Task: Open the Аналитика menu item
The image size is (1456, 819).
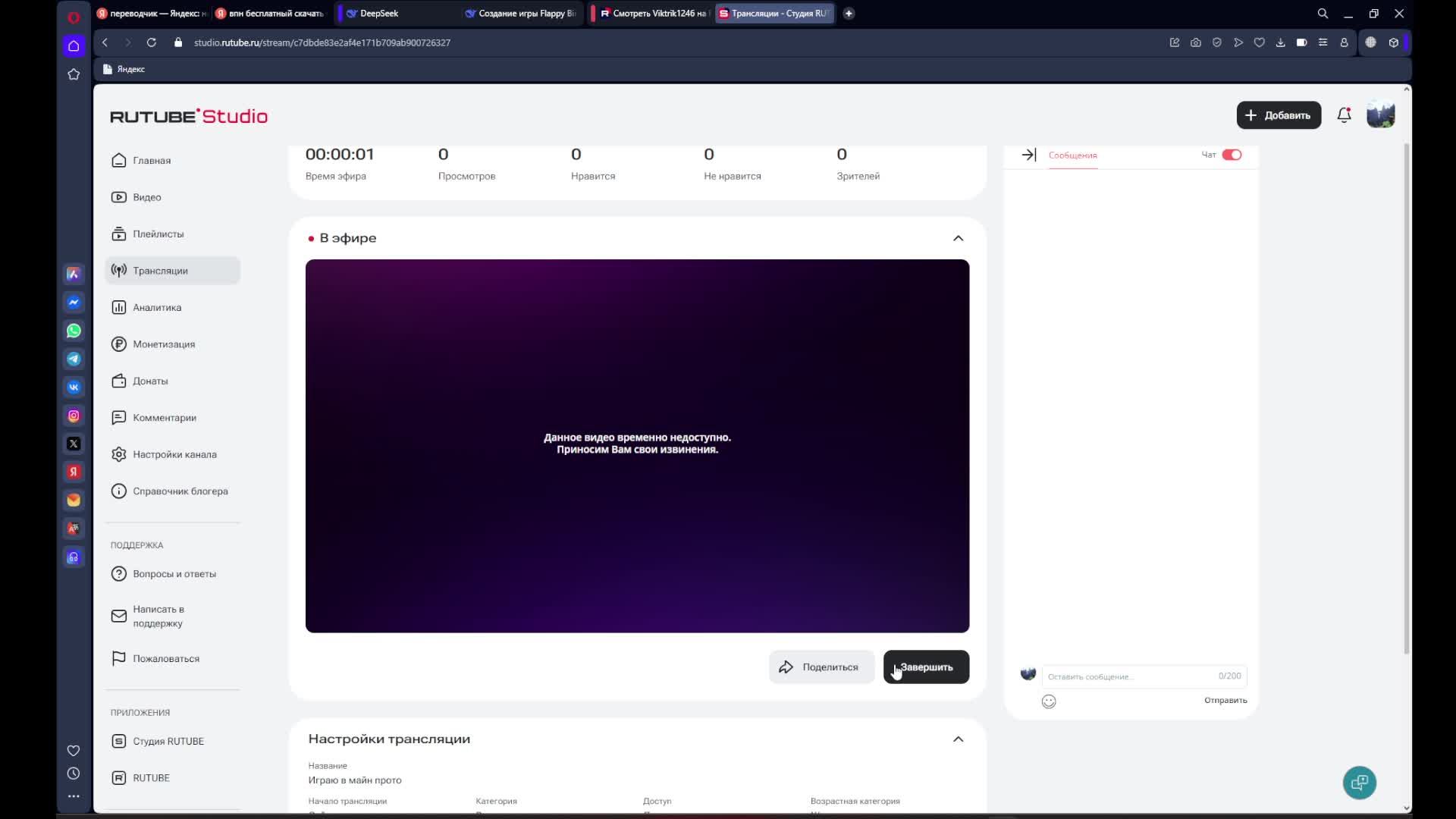Action: tap(157, 307)
